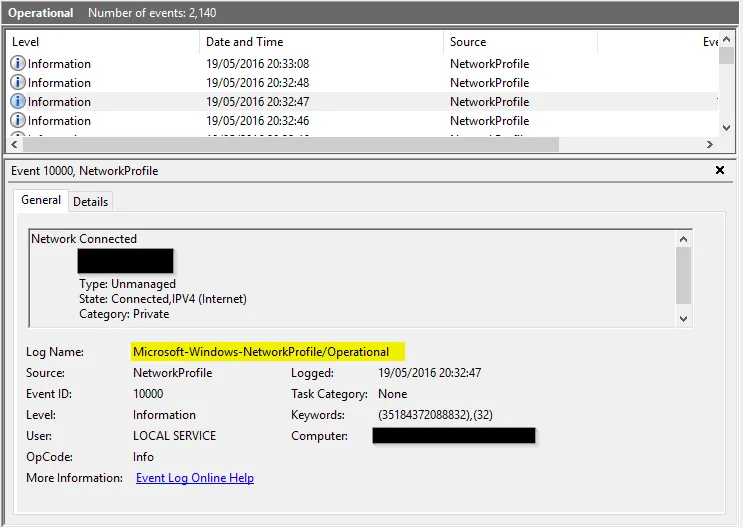This screenshot has height=528, width=743.
Task: Click the event list vertical scrollbar thumb
Action: [726, 55]
